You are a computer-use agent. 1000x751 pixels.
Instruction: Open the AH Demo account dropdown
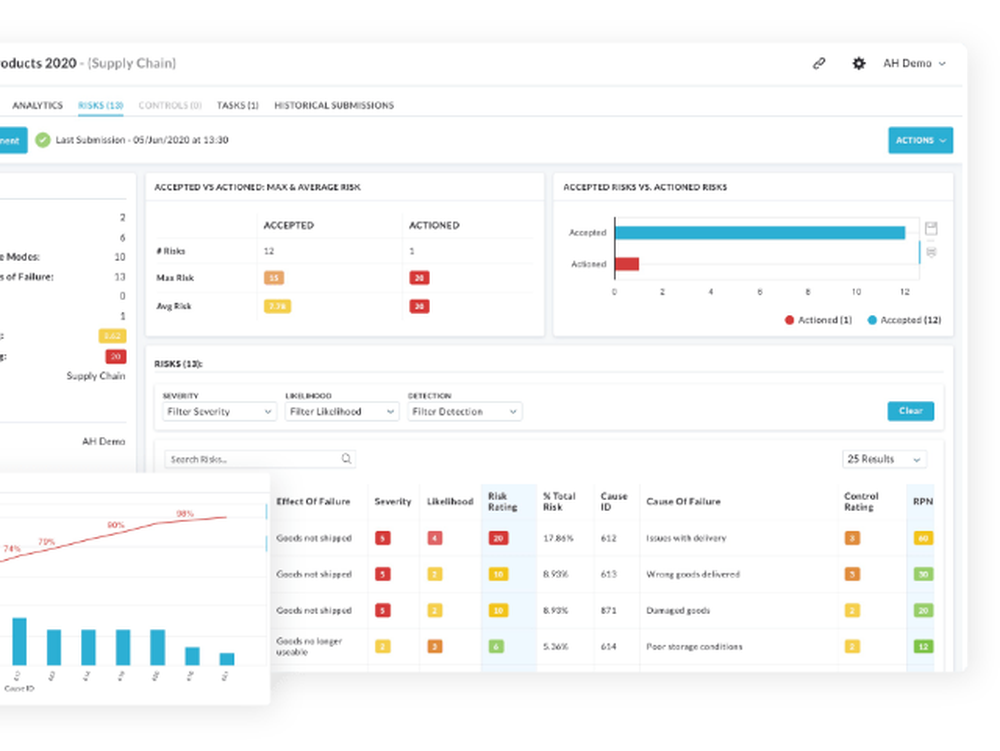click(x=914, y=63)
